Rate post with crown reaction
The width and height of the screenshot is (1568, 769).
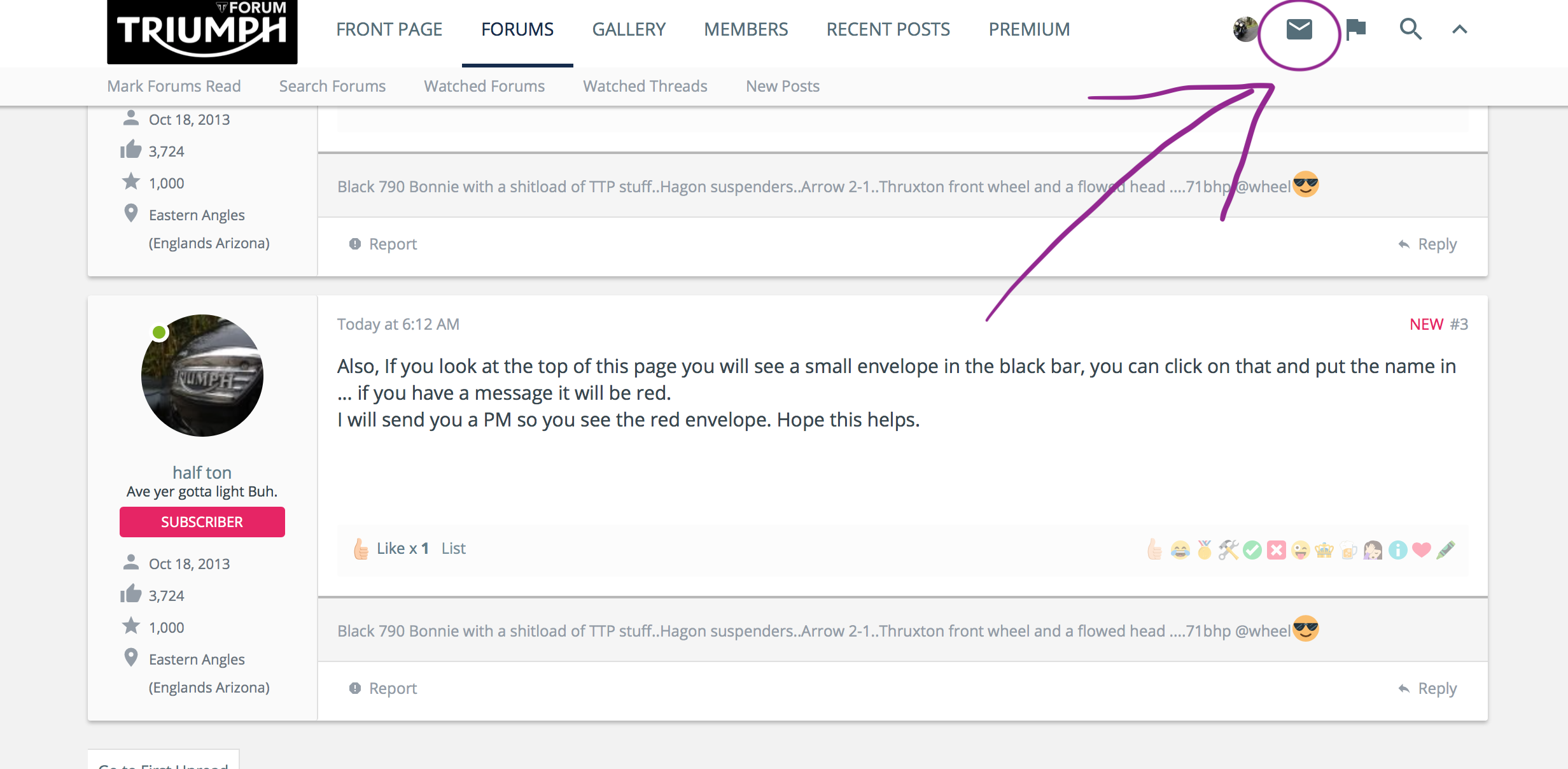pos(1324,550)
